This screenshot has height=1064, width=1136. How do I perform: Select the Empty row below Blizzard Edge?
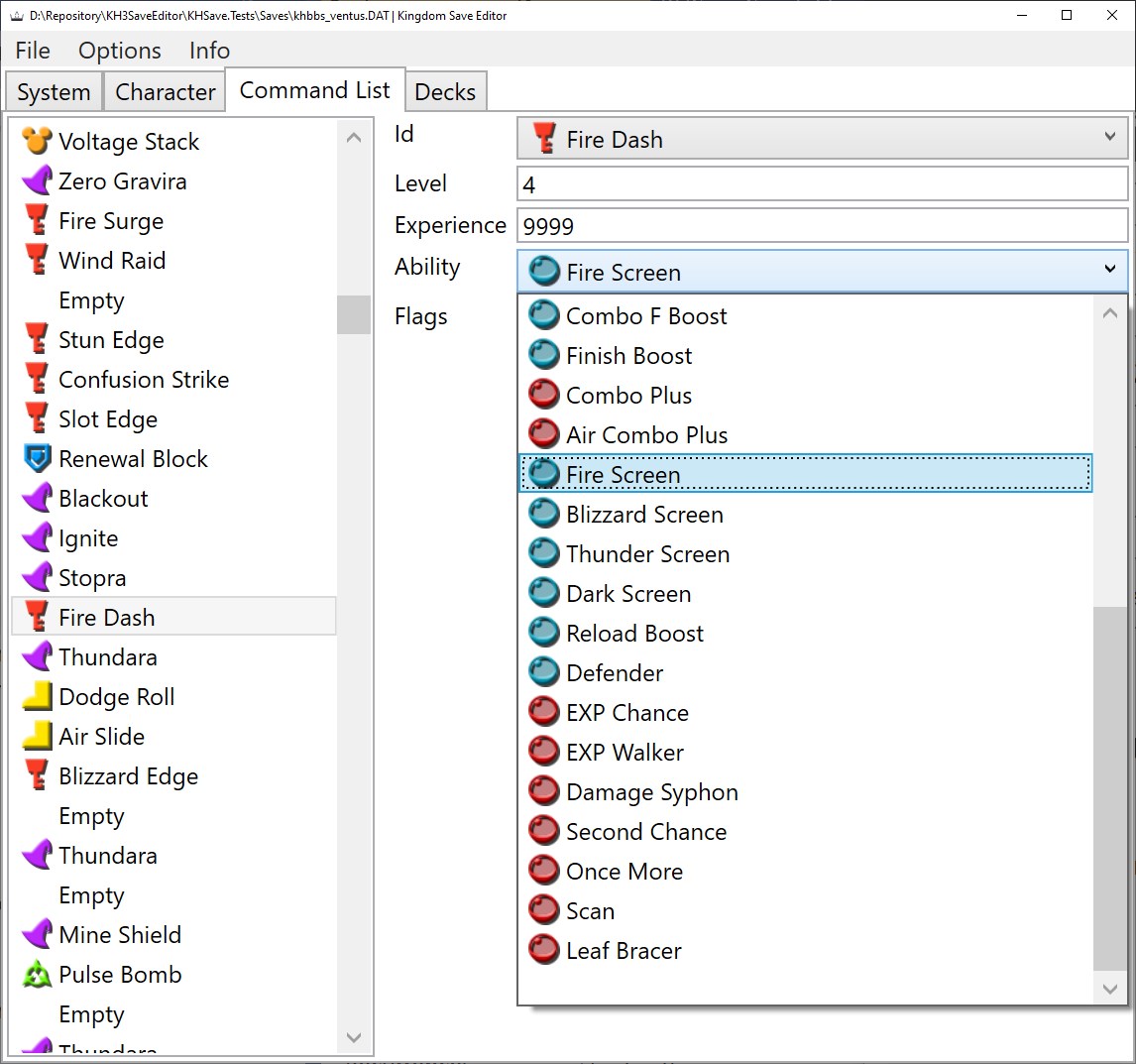(x=173, y=815)
